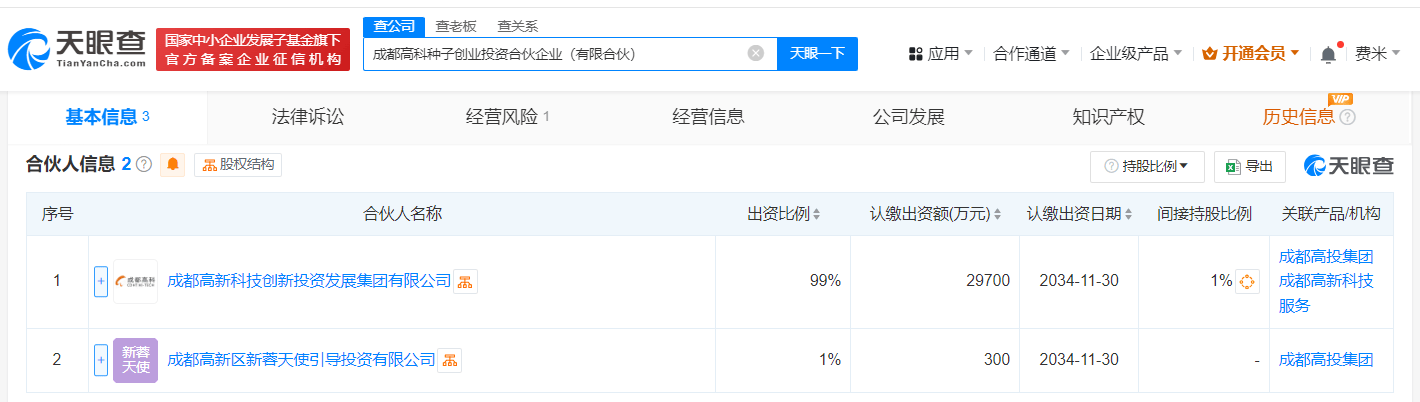Viewport: 1420px width, 402px height.
Task: Expand row 1 partner details
Action: pyautogui.click(x=101, y=282)
